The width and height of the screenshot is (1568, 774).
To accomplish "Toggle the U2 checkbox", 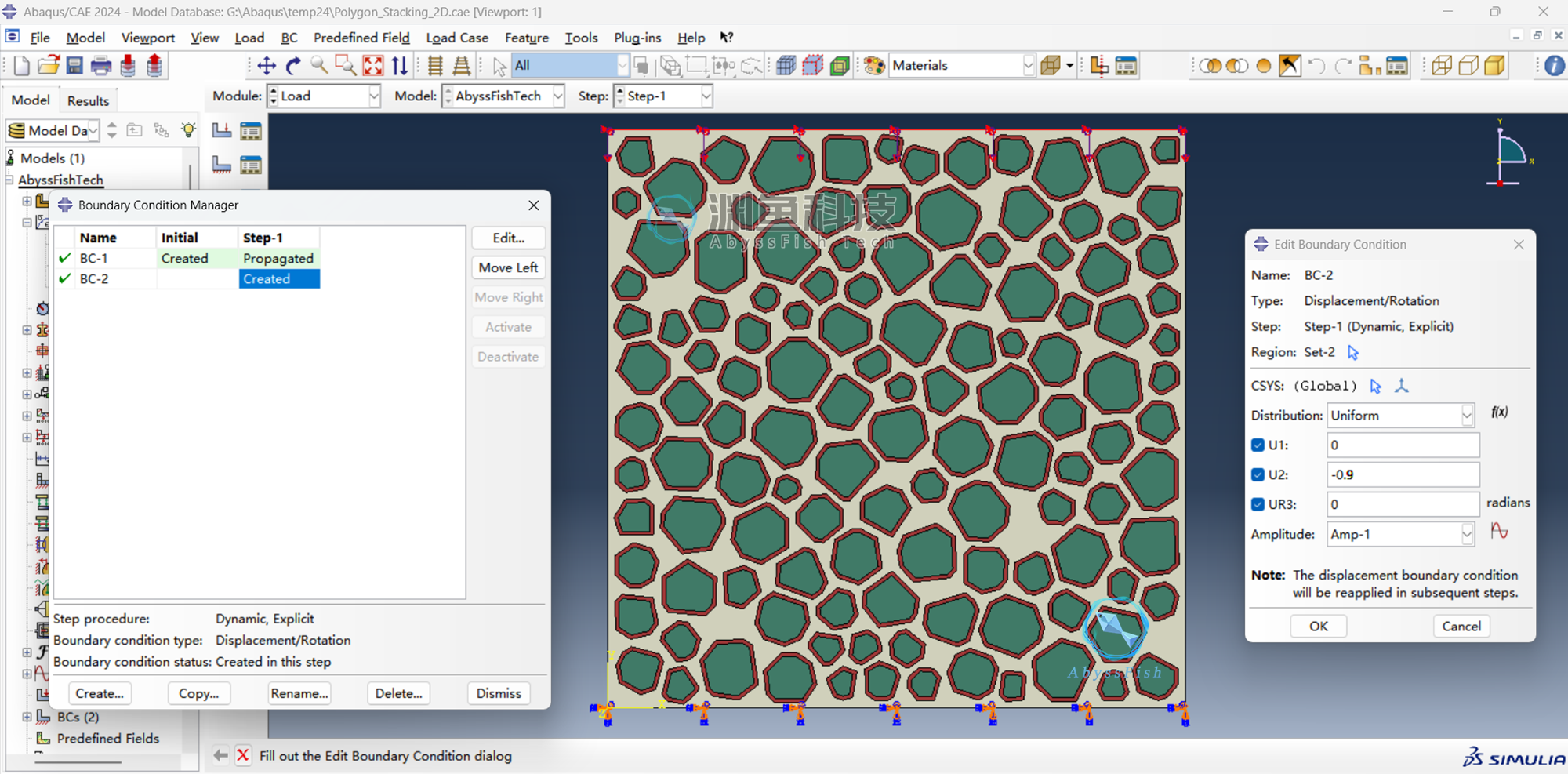I will coord(1258,475).
